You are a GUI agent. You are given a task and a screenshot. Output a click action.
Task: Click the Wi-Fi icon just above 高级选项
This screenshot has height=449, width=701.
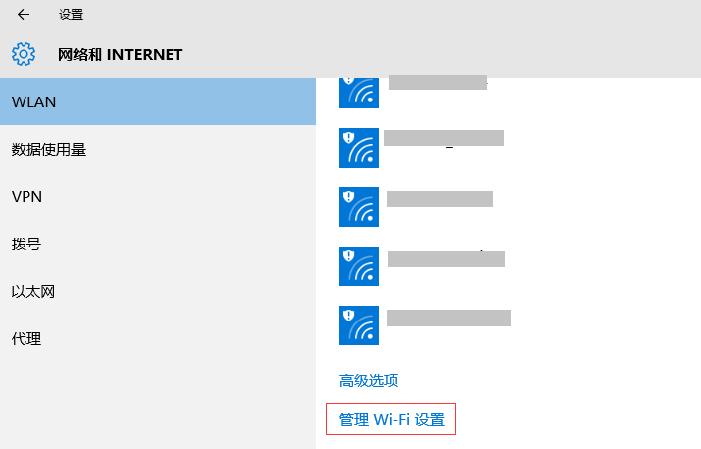point(359,325)
